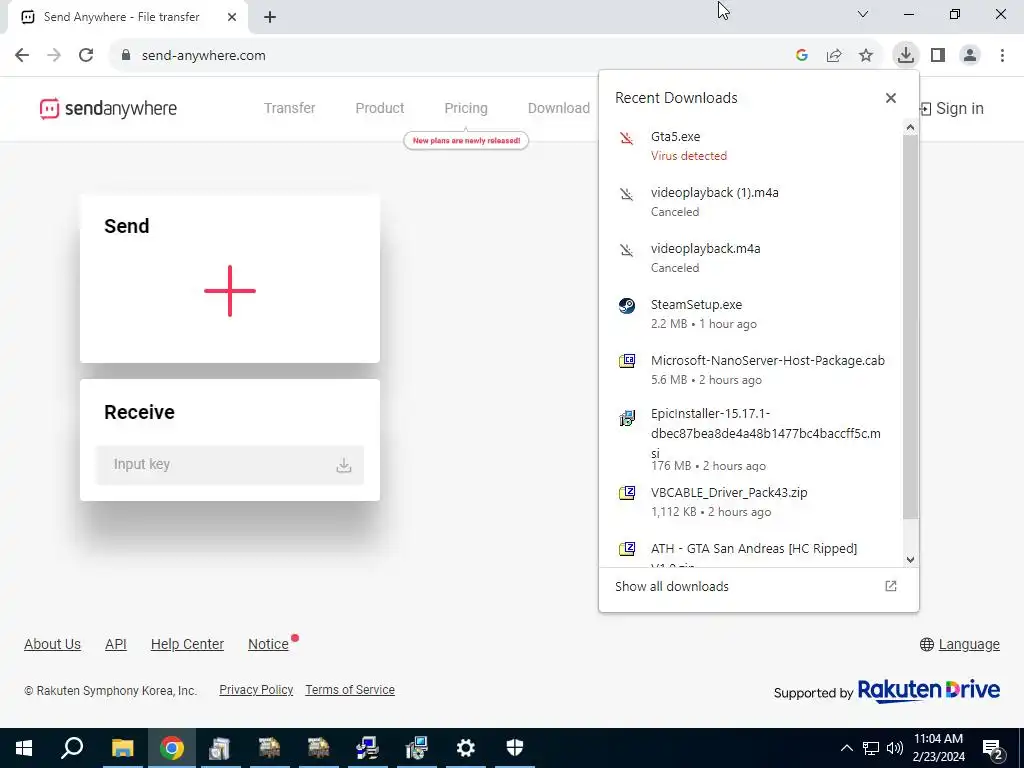
Task: Open the About Us link
Action: tap(52, 645)
